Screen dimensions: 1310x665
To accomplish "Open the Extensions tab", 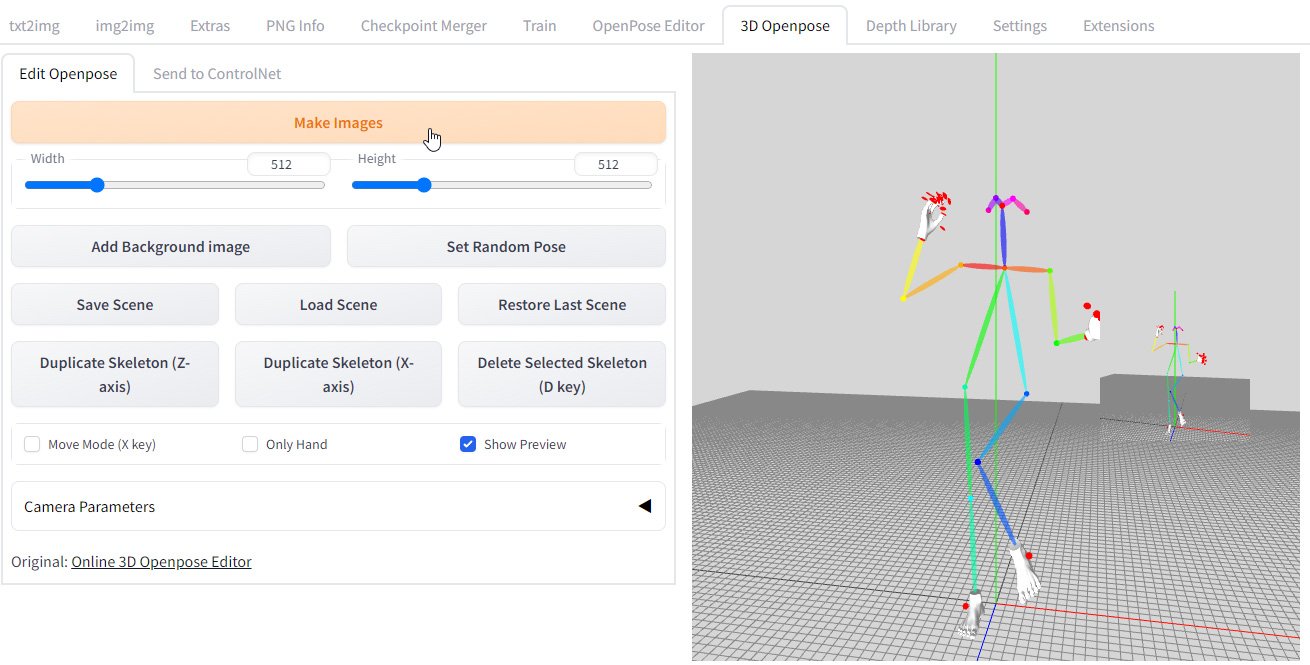I will point(1118,25).
